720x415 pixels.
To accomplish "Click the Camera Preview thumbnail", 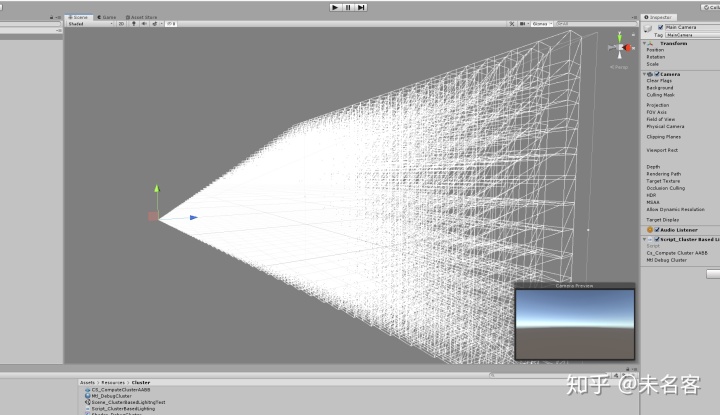I will point(574,324).
